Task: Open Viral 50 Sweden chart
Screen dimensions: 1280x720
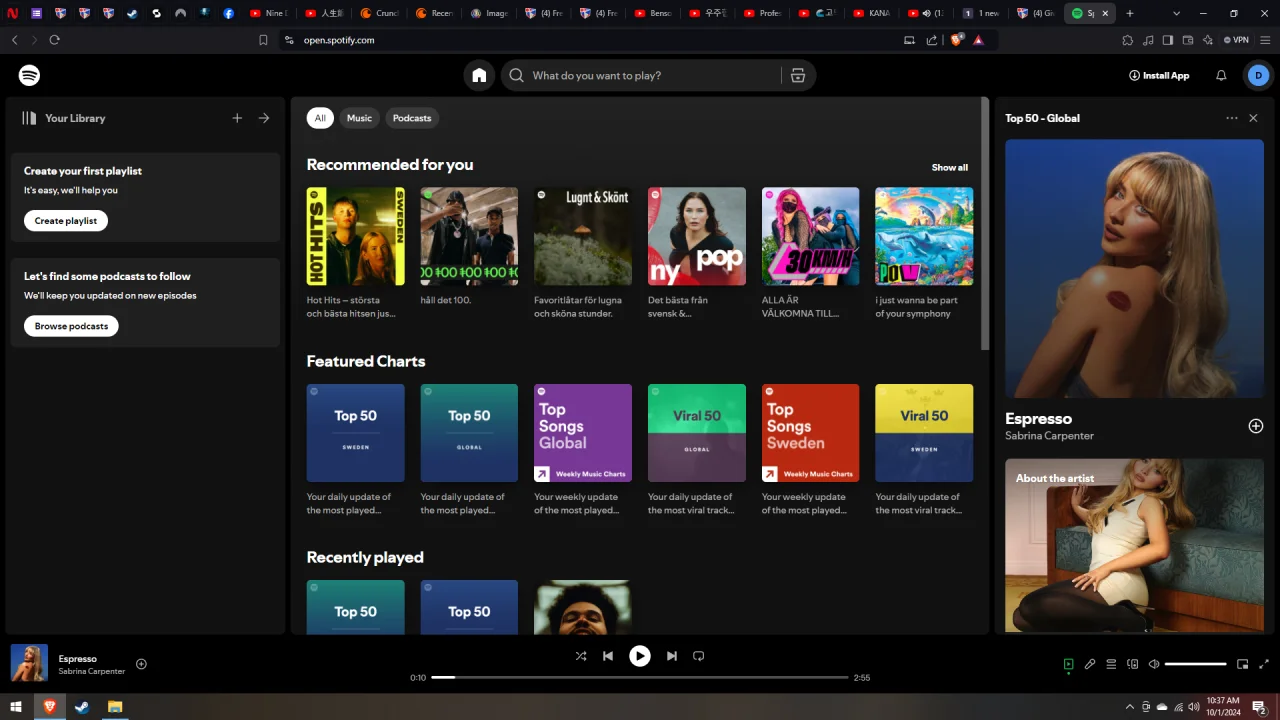Action: click(924, 450)
